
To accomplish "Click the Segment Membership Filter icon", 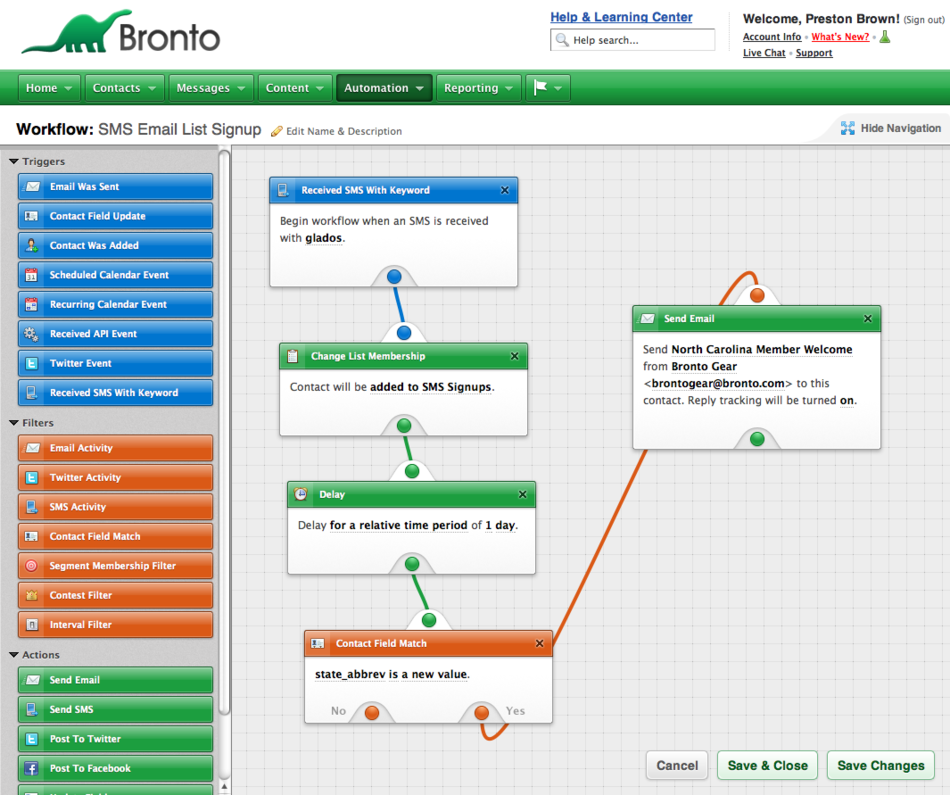I will click(x=32, y=566).
